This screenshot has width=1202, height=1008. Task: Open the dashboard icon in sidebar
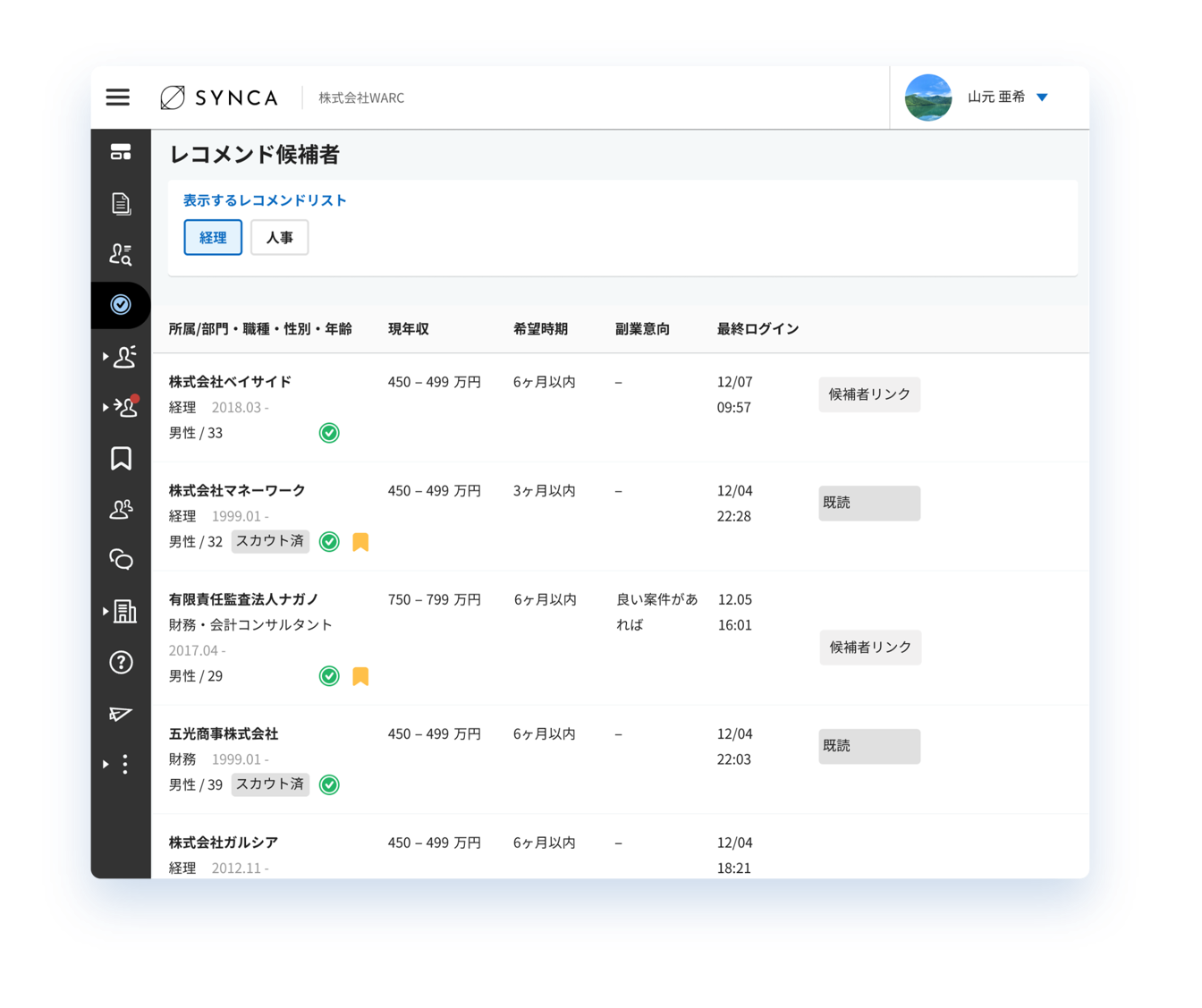click(x=121, y=152)
